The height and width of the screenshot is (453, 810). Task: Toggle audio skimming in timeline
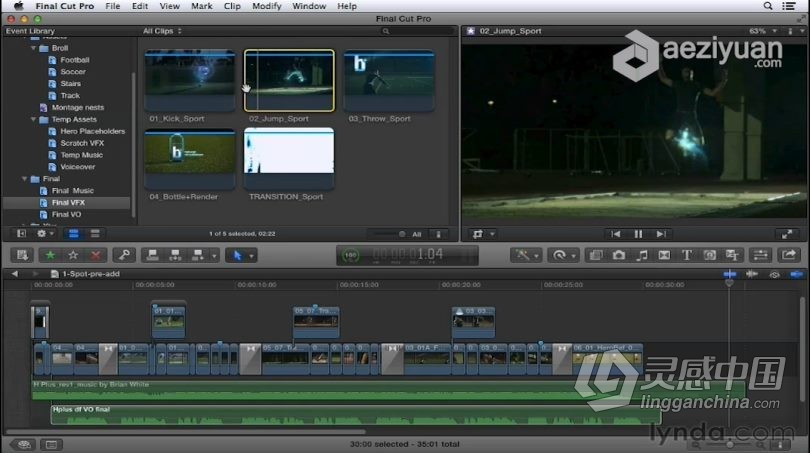[752, 274]
